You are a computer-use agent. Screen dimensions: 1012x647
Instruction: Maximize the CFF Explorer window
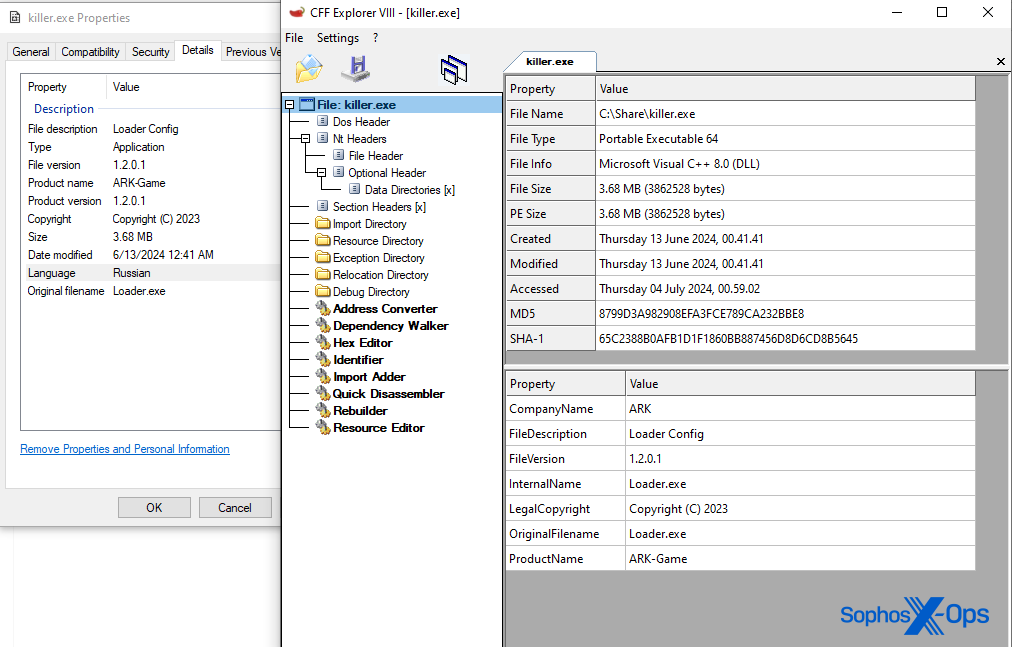[x=942, y=12]
